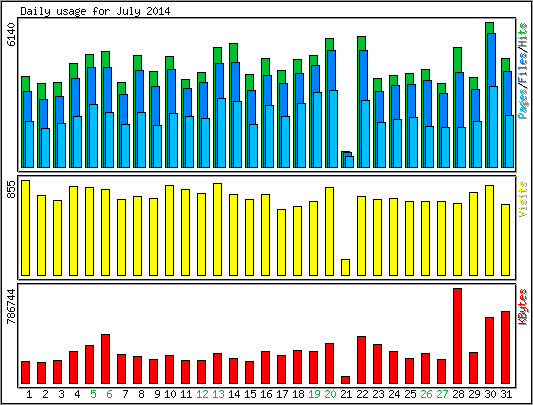Click the red KBytes legend label
The height and width of the screenshot is (405, 533).
(x=523, y=307)
